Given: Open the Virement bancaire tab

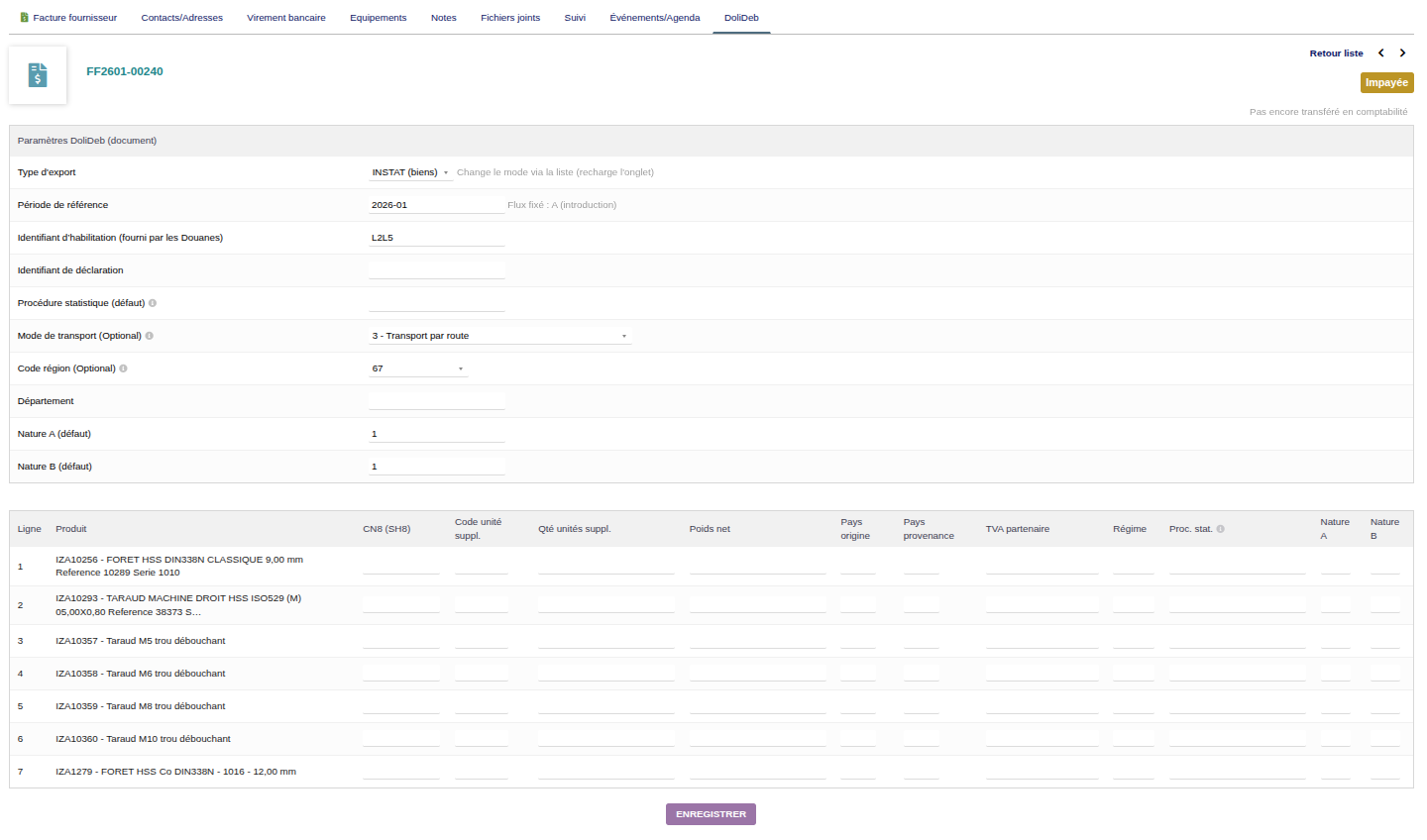Looking at the screenshot, I should point(286,18).
